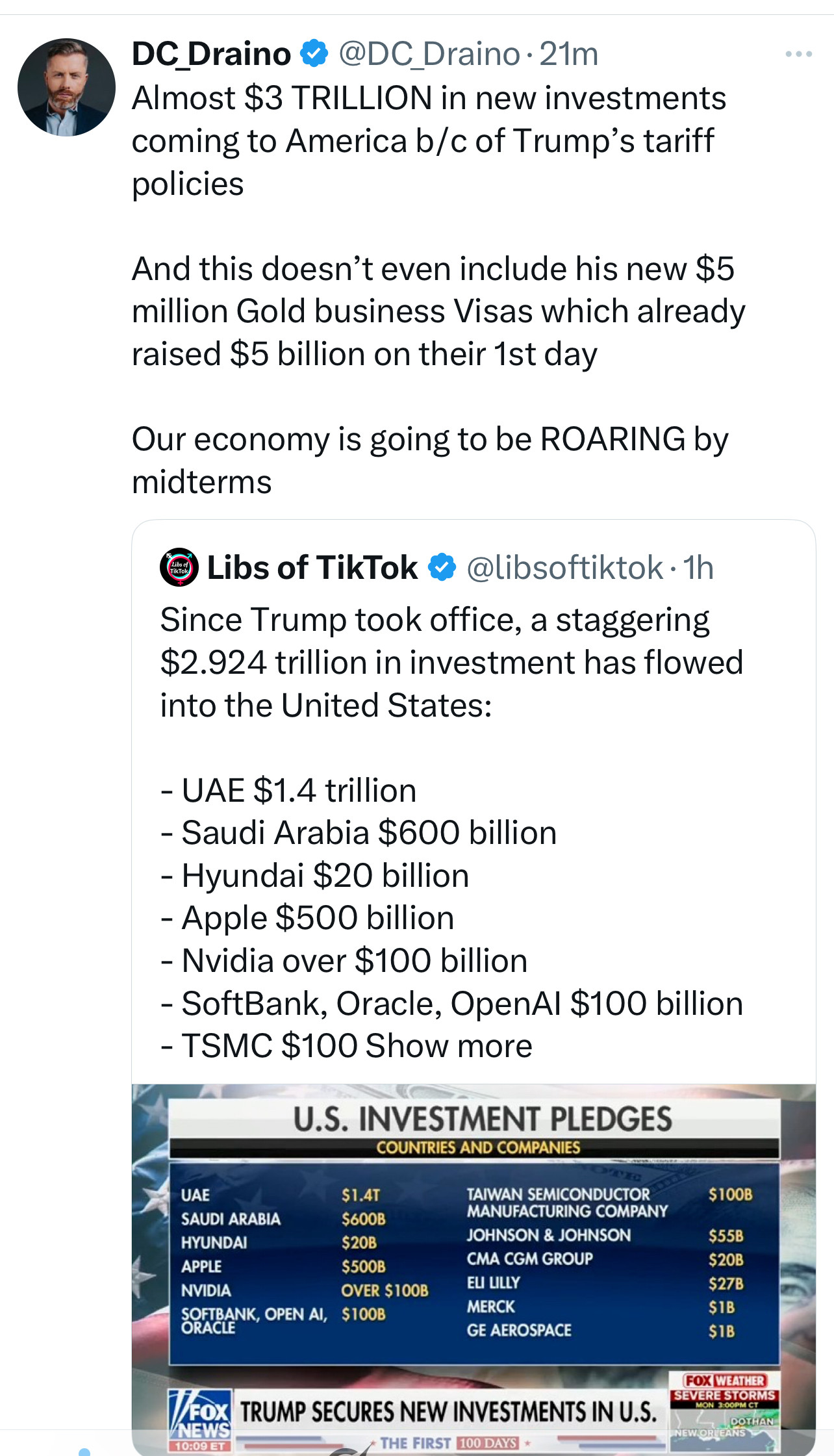
Task: Open DC_Draino's profile picture
Action: click(x=66, y=87)
